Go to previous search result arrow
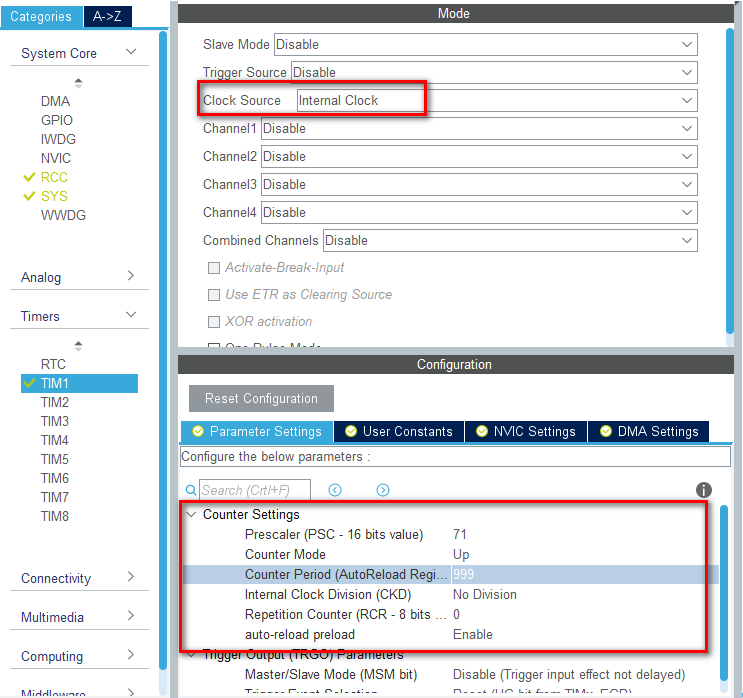 [335, 490]
